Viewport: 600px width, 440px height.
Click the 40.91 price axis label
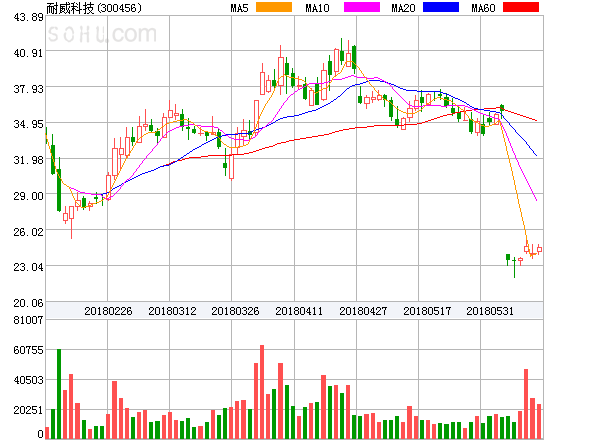[x=28, y=53]
